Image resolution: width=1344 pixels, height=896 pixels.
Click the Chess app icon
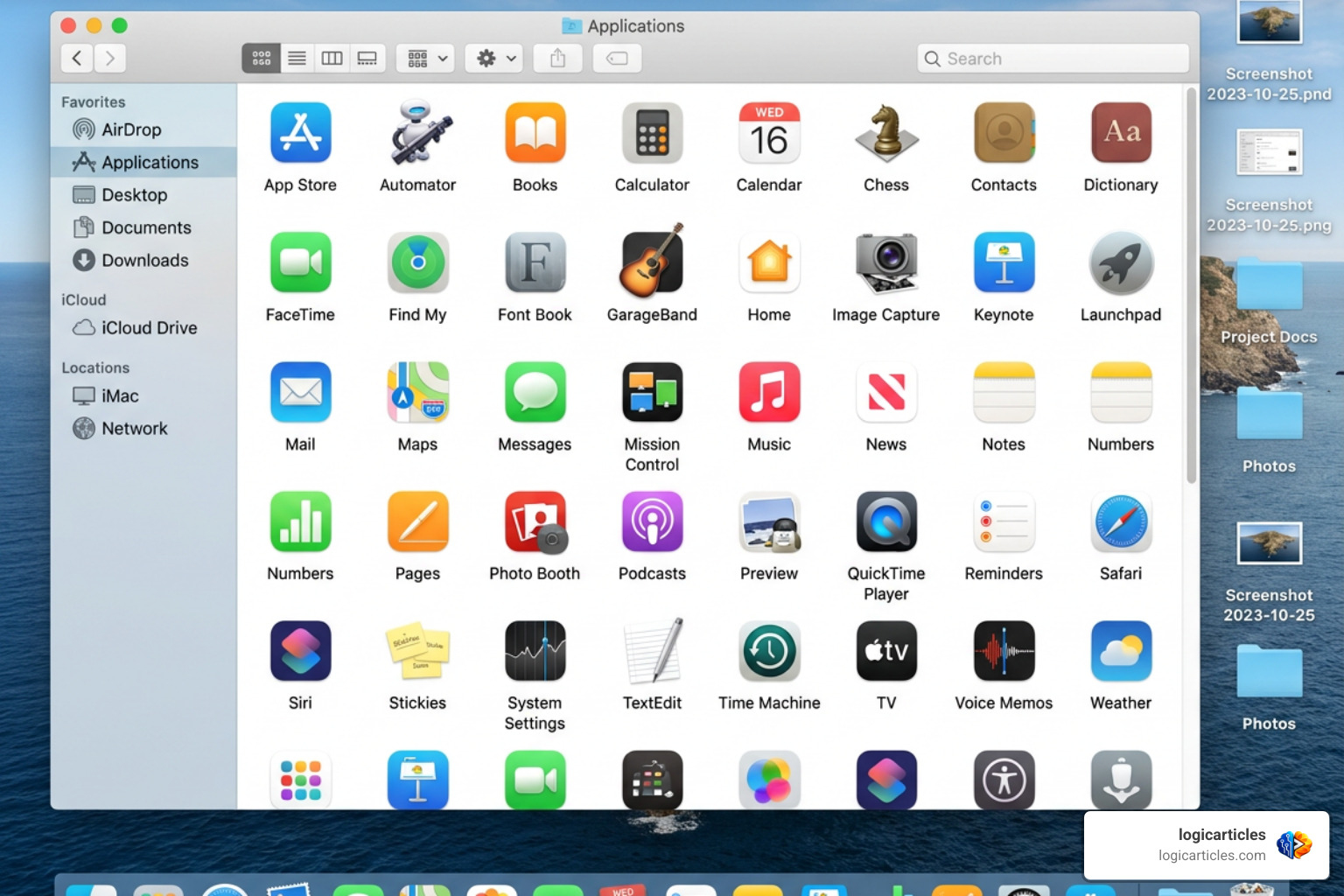[x=886, y=133]
